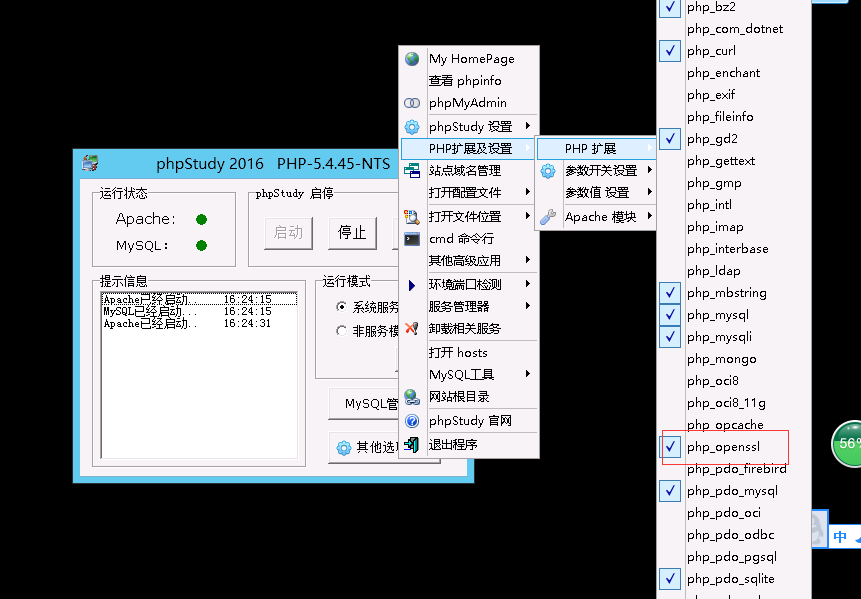Screen dimensions: 861x599
Task: Click the 停止 button
Action: tap(352, 233)
